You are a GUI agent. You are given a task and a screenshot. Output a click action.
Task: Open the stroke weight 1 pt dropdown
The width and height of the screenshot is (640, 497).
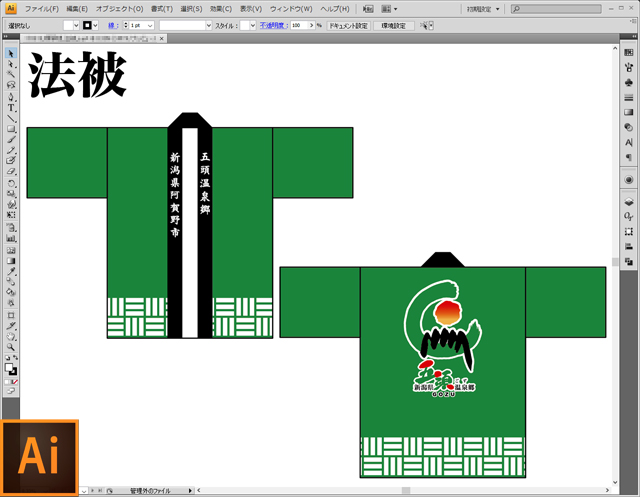click(x=150, y=26)
